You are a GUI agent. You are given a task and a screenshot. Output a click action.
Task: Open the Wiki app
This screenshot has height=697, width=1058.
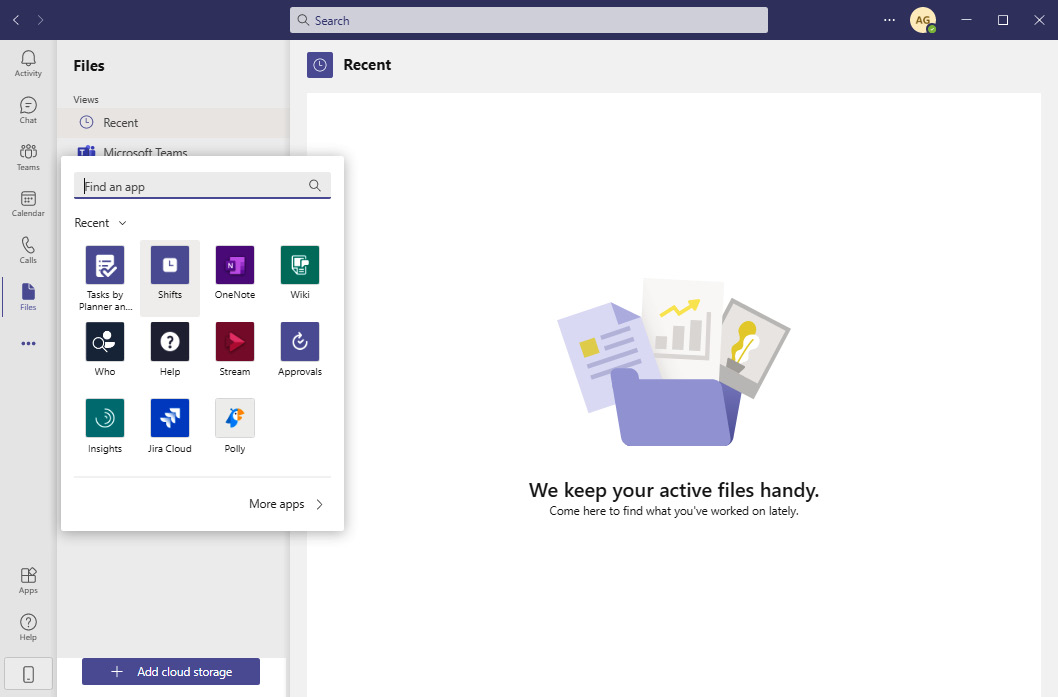point(300,273)
